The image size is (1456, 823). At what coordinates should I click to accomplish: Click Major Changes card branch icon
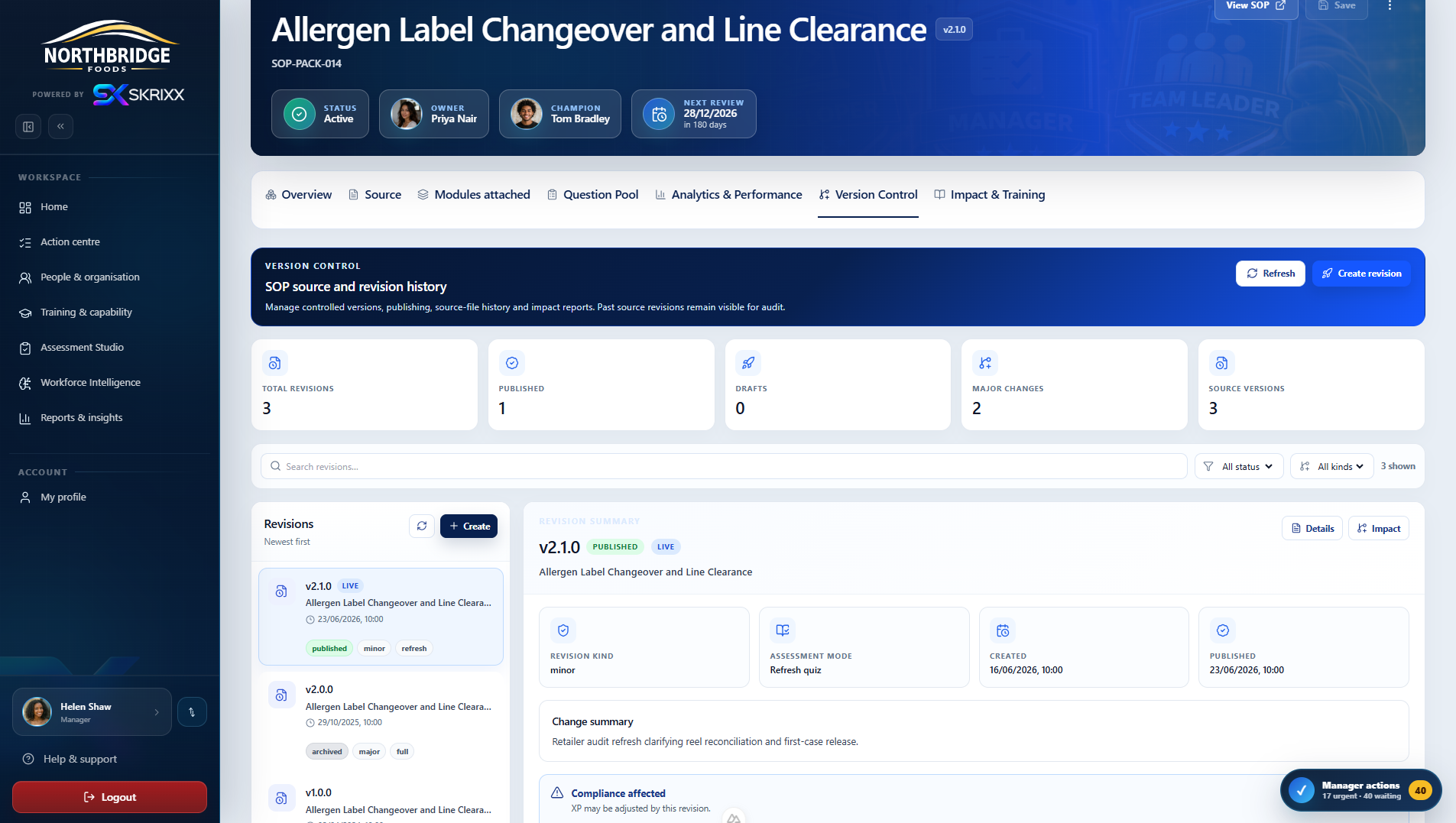(x=985, y=363)
